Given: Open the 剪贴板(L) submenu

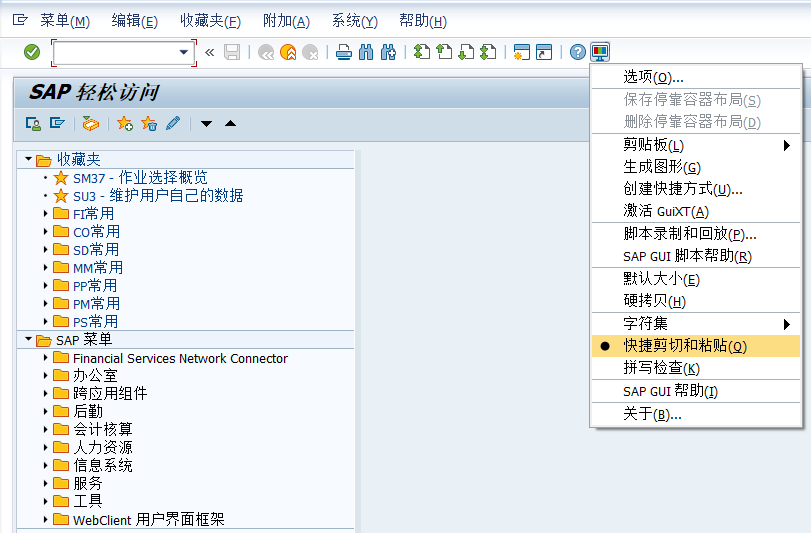Looking at the screenshot, I should tap(696, 145).
